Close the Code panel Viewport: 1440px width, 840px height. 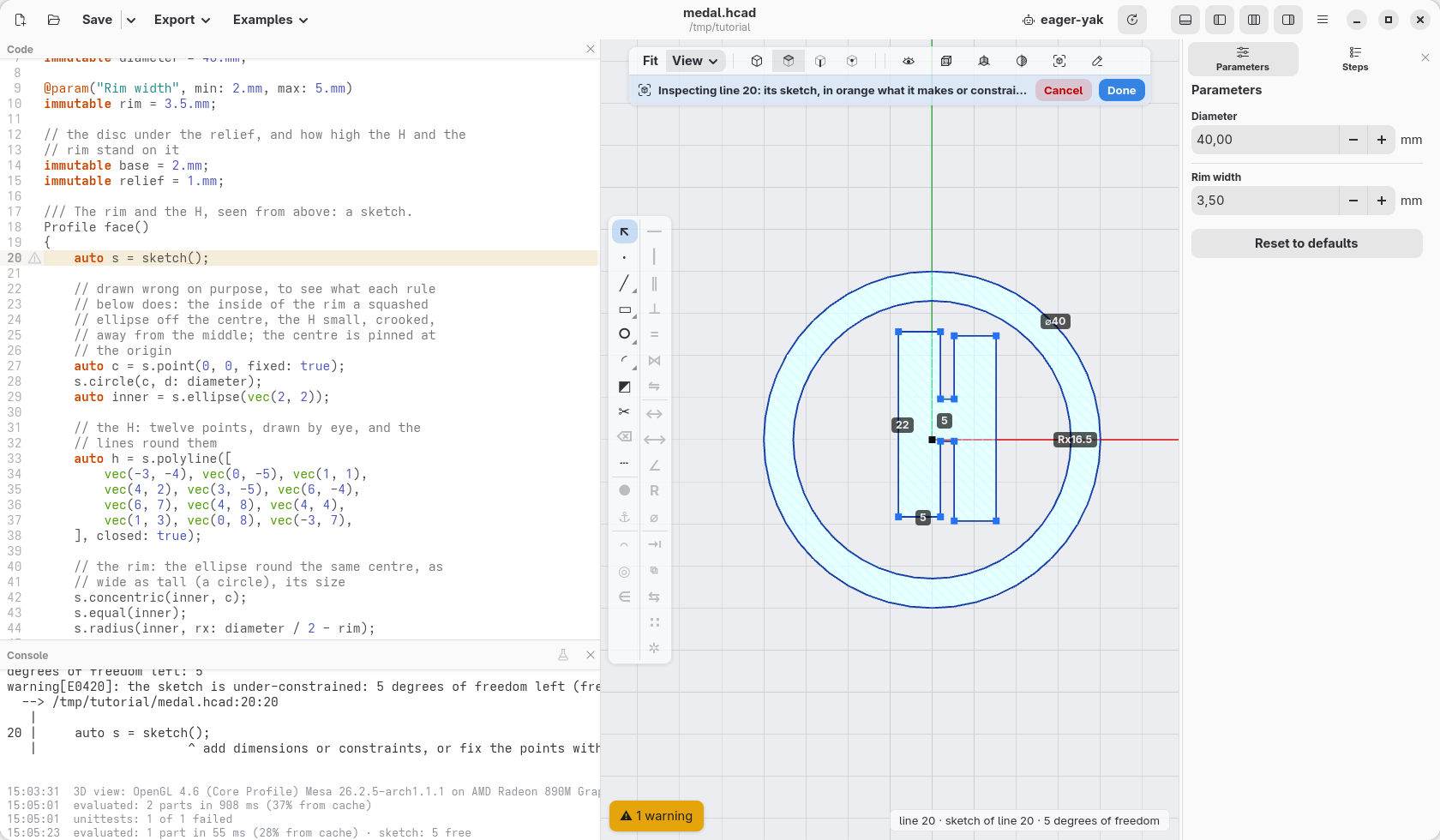coord(591,49)
